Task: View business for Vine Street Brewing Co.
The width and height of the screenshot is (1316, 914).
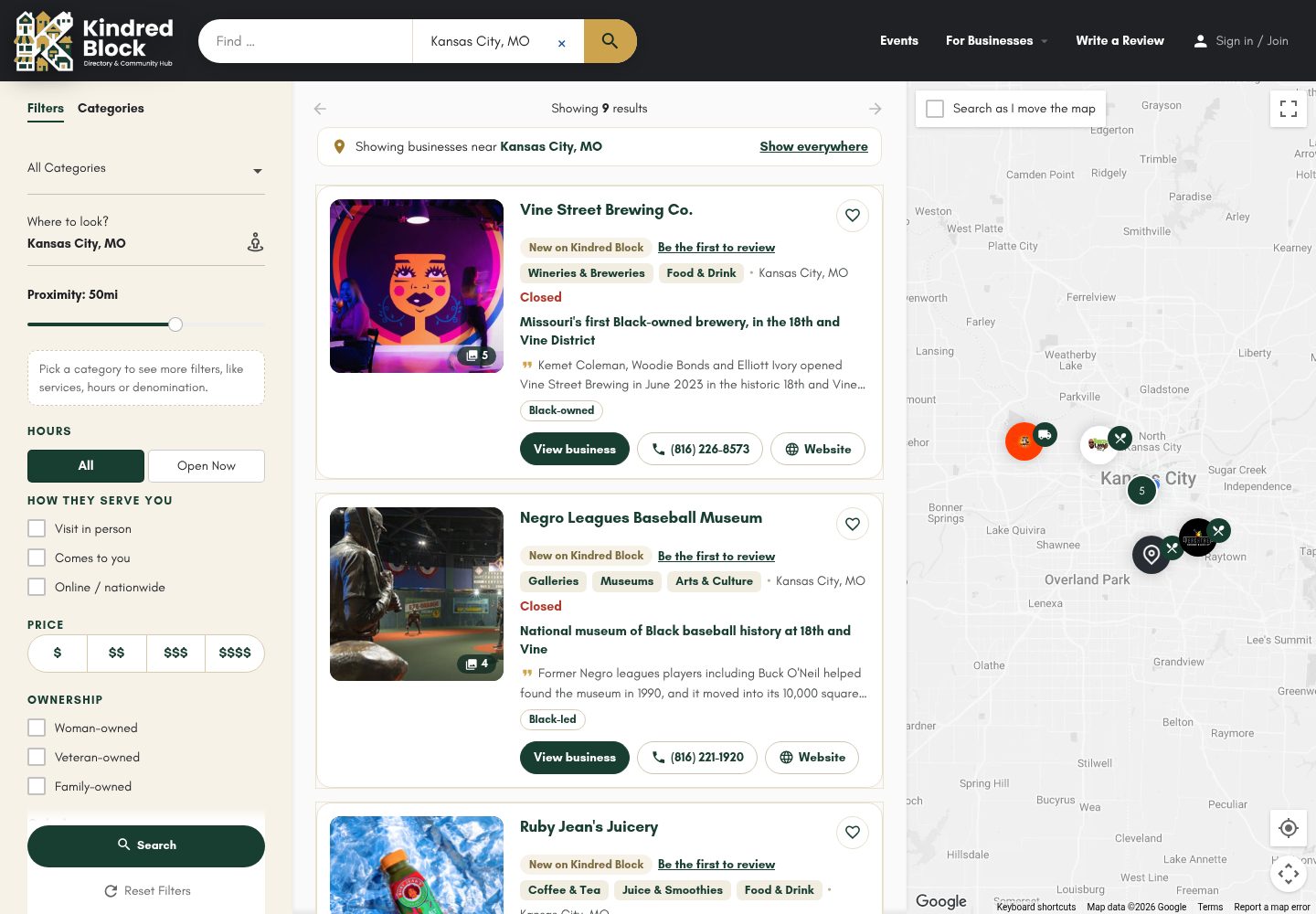Action: point(575,449)
